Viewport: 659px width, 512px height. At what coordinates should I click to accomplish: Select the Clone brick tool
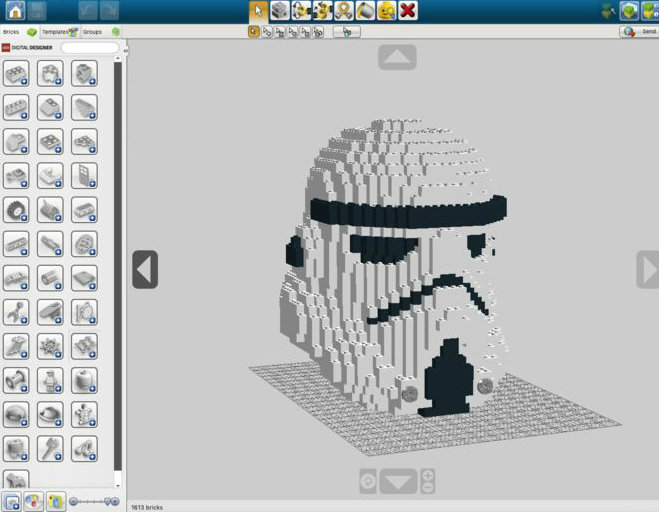tap(280, 11)
